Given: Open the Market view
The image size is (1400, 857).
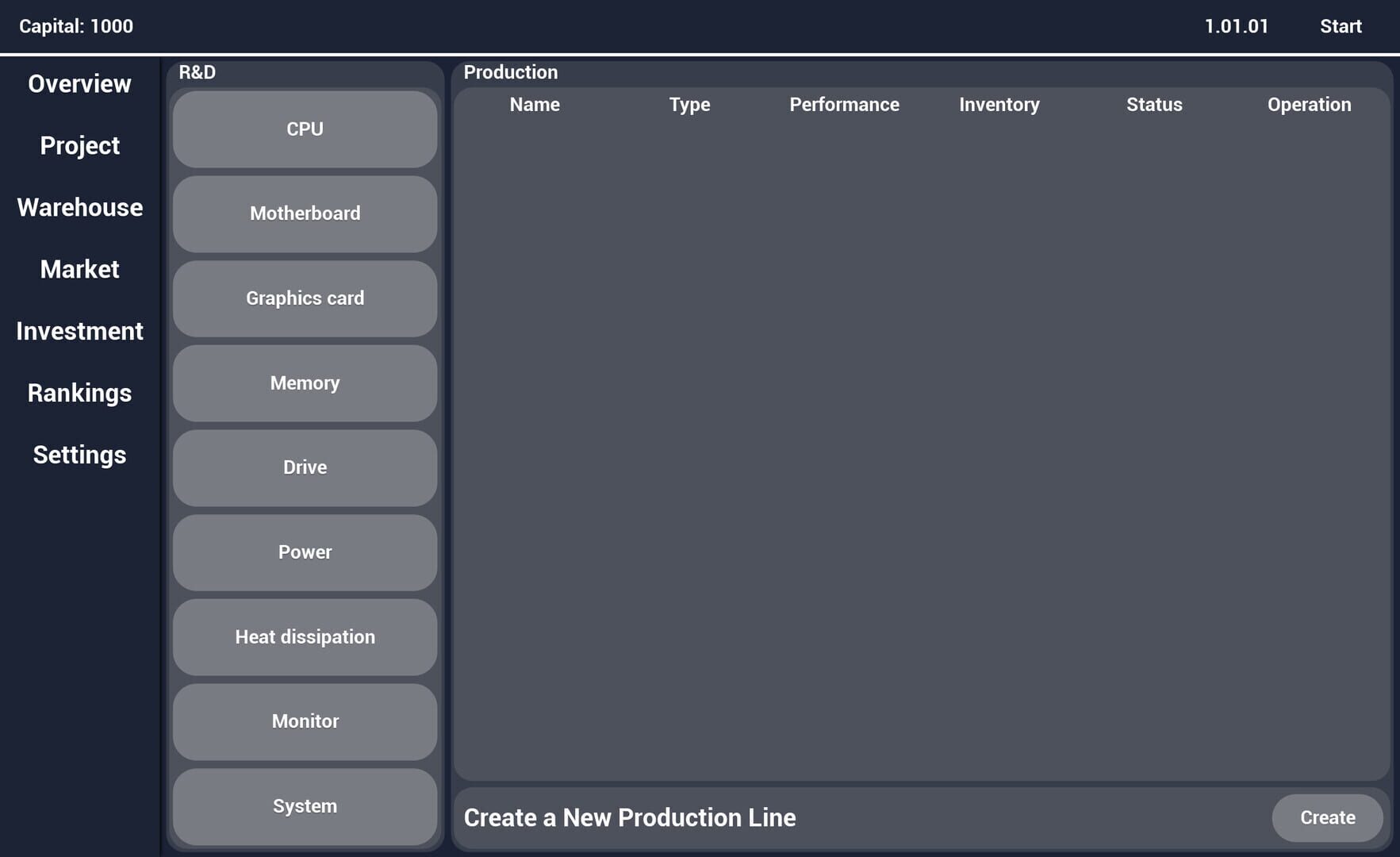Looking at the screenshot, I should pyautogui.click(x=79, y=269).
